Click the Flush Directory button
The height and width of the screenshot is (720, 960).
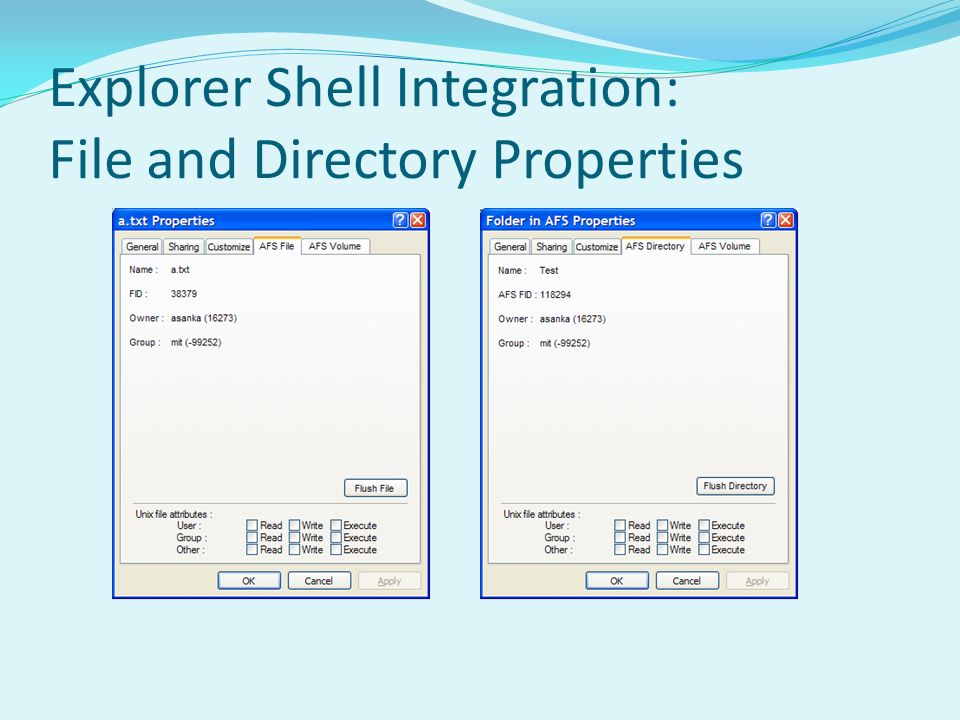[x=735, y=486]
